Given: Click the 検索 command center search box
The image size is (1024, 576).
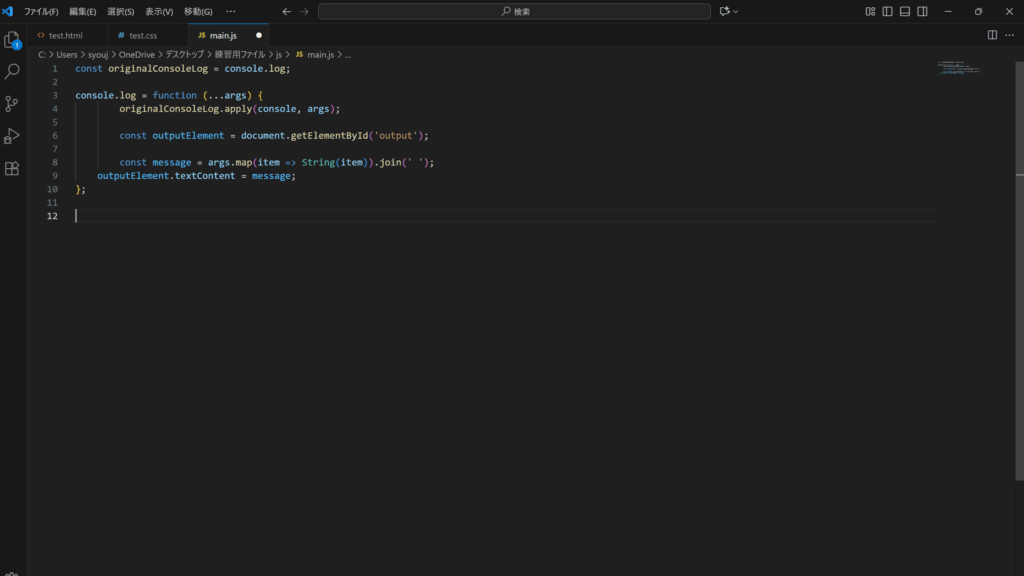Looking at the screenshot, I should (x=514, y=11).
